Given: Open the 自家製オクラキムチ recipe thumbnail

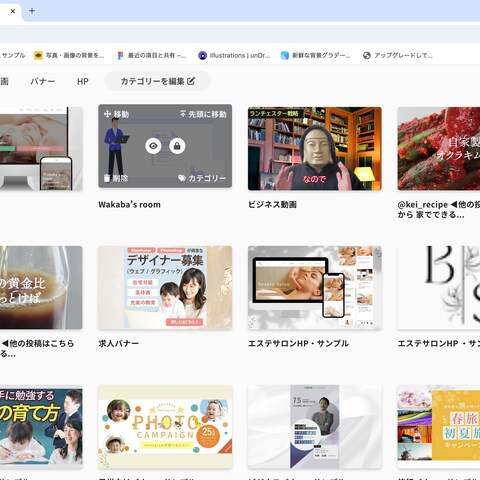Looking at the screenshot, I should click(x=439, y=149).
